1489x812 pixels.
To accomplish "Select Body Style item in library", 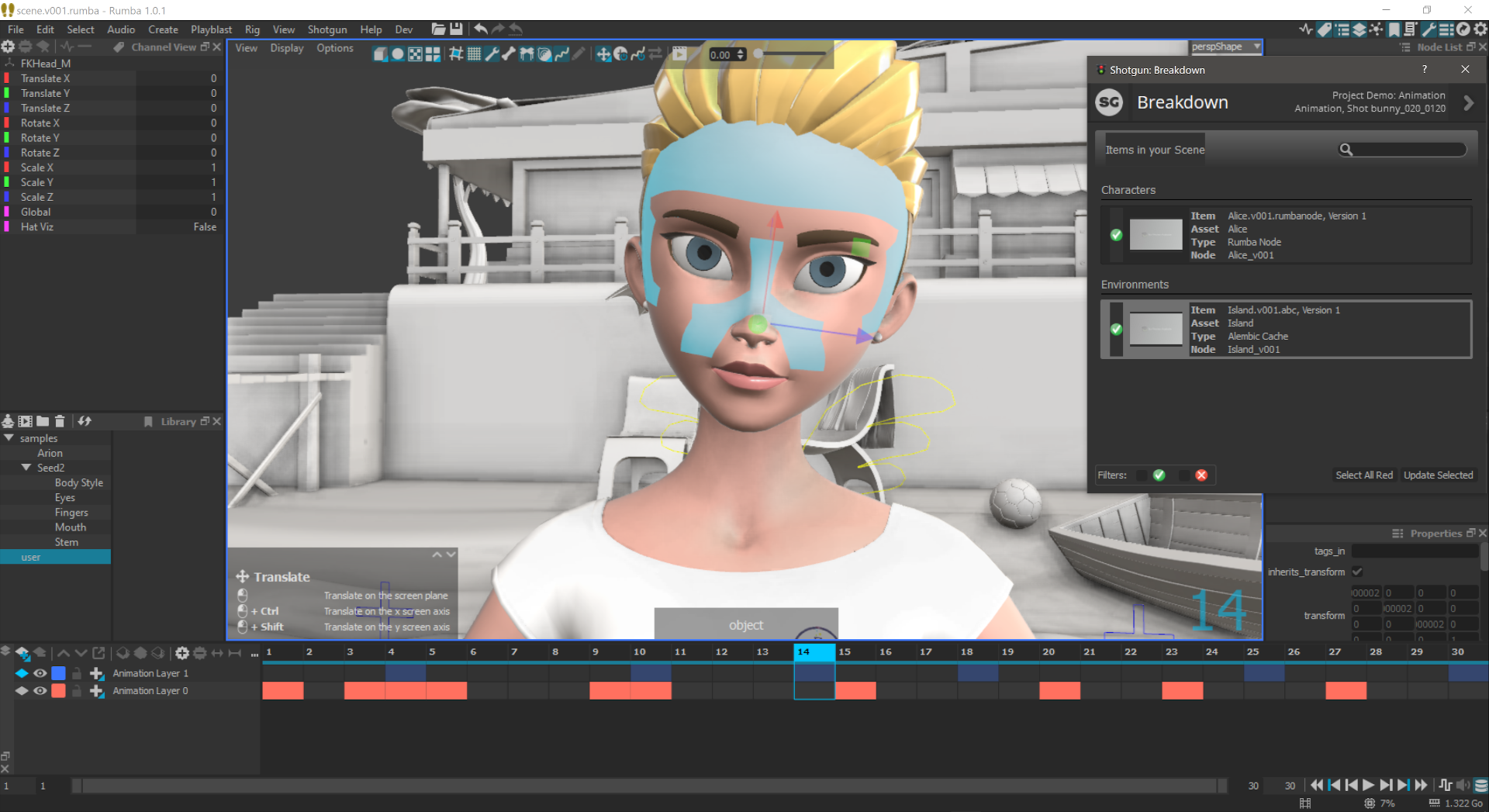I will click(x=78, y=482).
